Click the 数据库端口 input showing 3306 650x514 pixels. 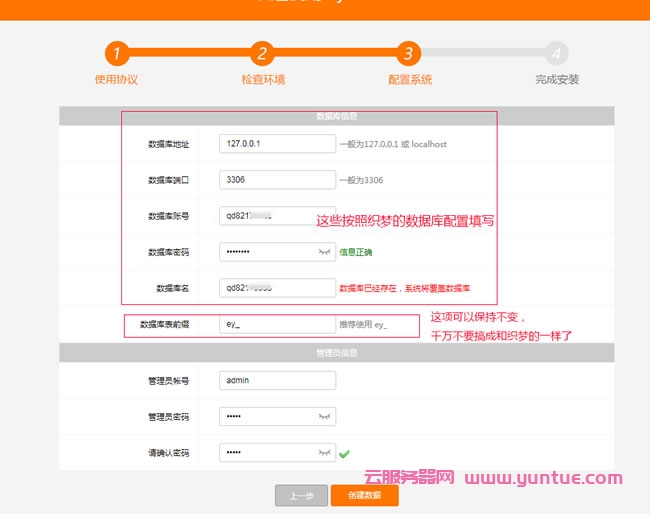(277, 180)
